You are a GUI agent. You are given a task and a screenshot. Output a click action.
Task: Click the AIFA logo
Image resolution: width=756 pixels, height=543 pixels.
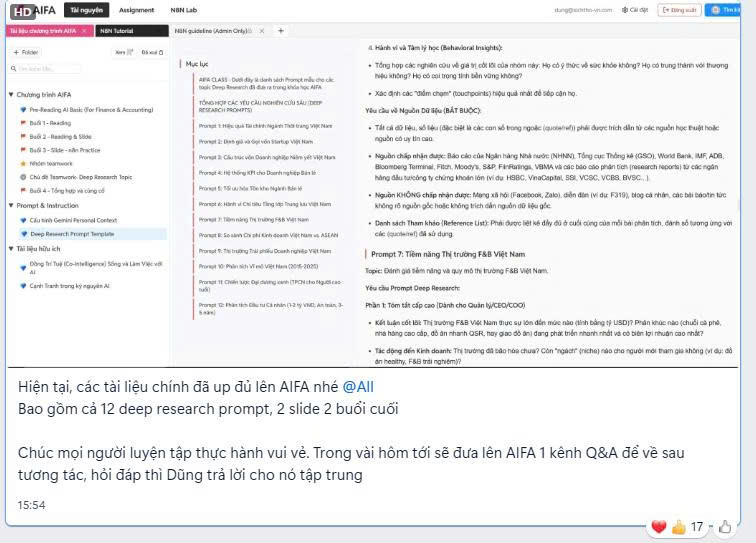[x=33, y=11]
